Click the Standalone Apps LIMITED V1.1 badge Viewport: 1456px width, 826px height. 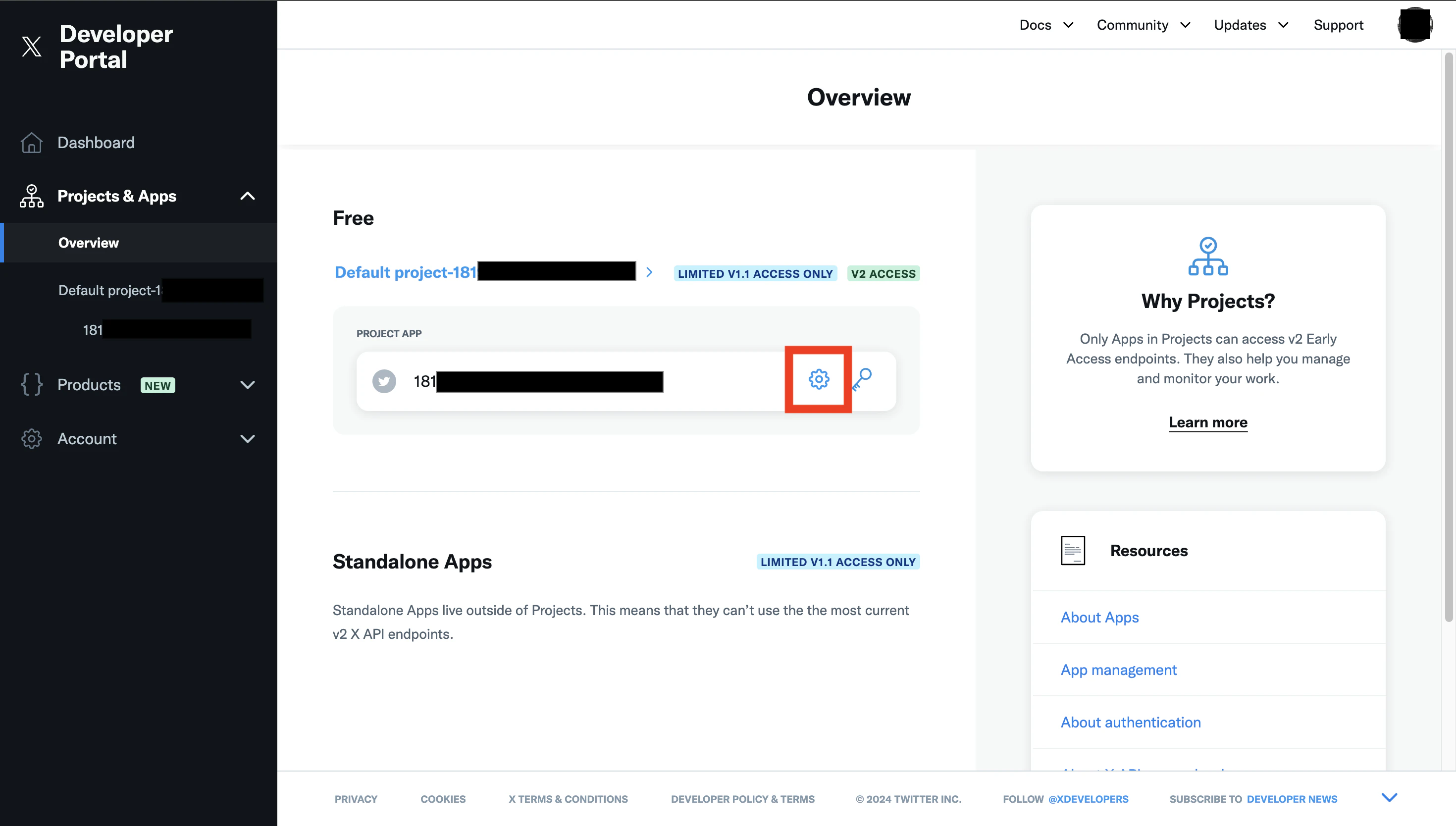[838, 562]
